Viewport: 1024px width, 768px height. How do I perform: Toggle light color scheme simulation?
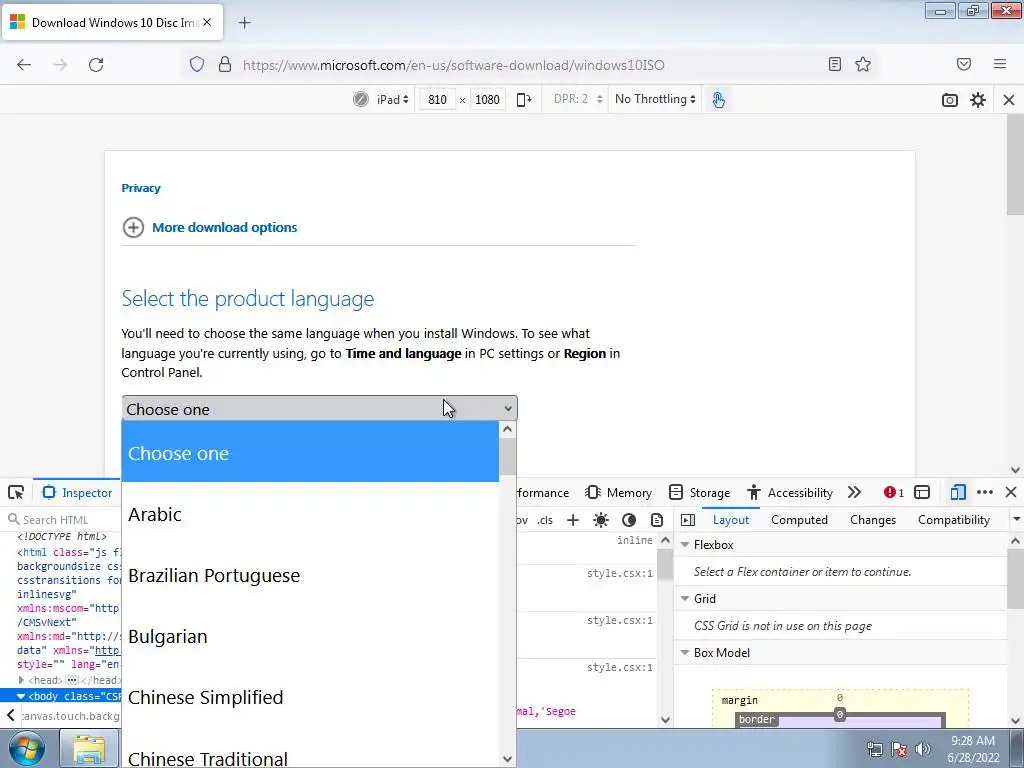(601, 520)
